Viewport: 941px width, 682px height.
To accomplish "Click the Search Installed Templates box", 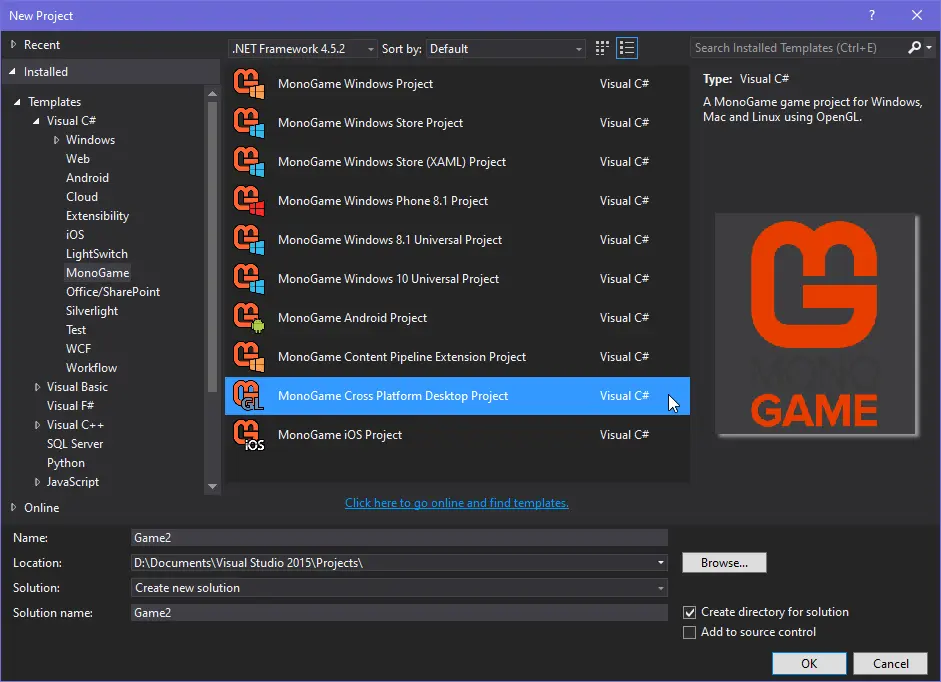I will [798, 47].
